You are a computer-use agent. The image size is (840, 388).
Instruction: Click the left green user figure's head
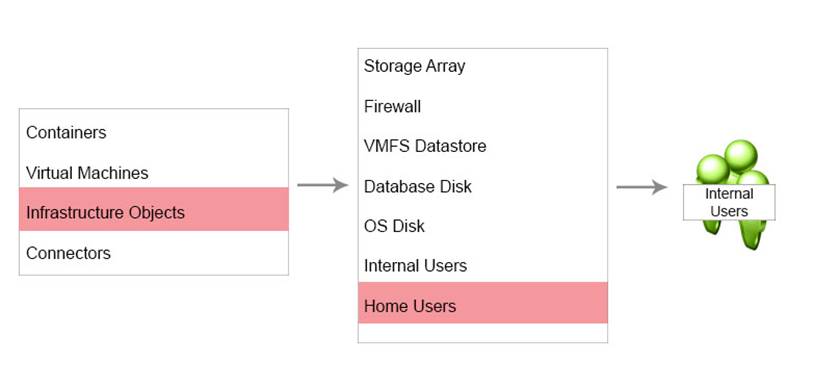coord(712,169)
